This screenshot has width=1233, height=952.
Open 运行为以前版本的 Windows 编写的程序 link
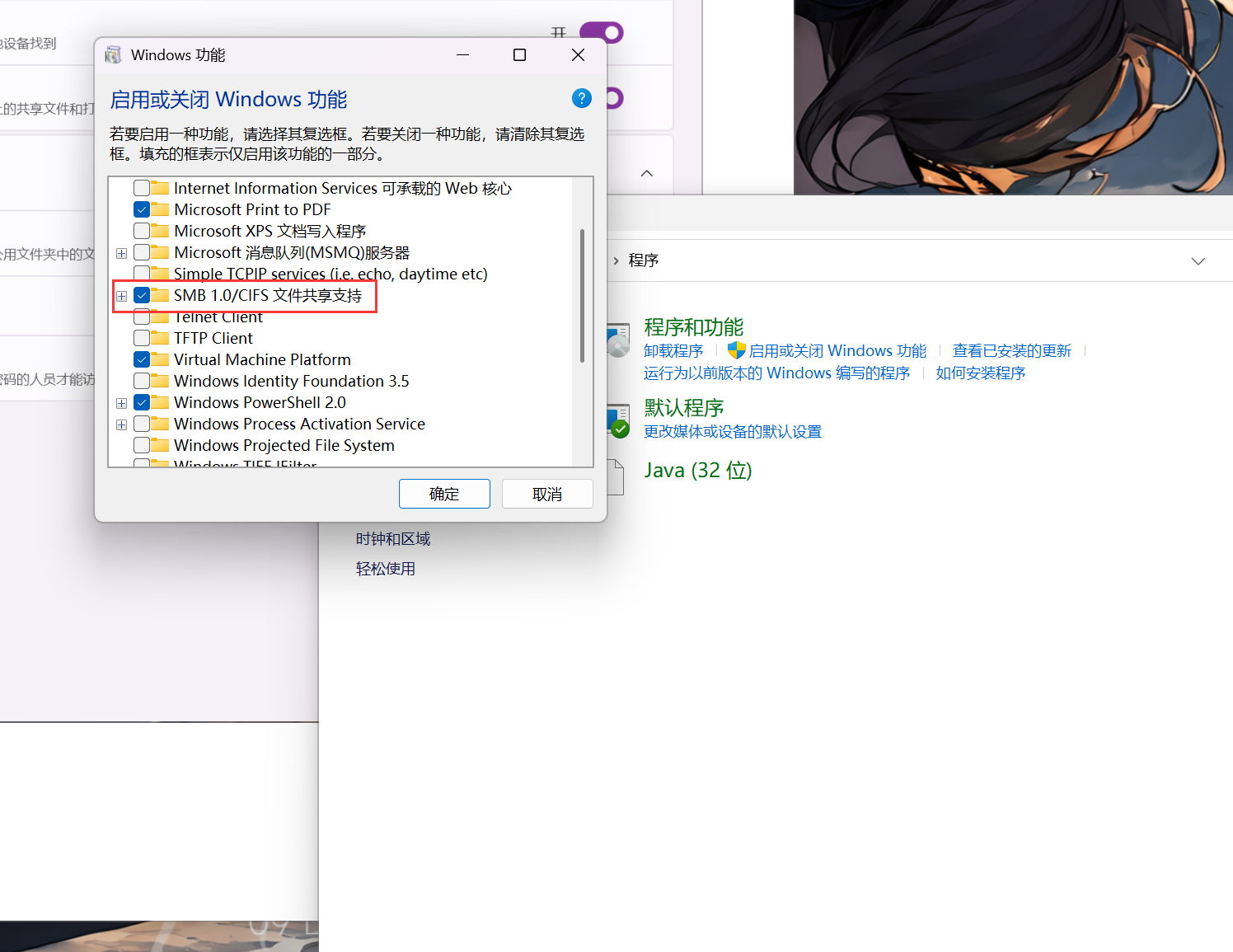pyautogui.click(x=777, y=373)
